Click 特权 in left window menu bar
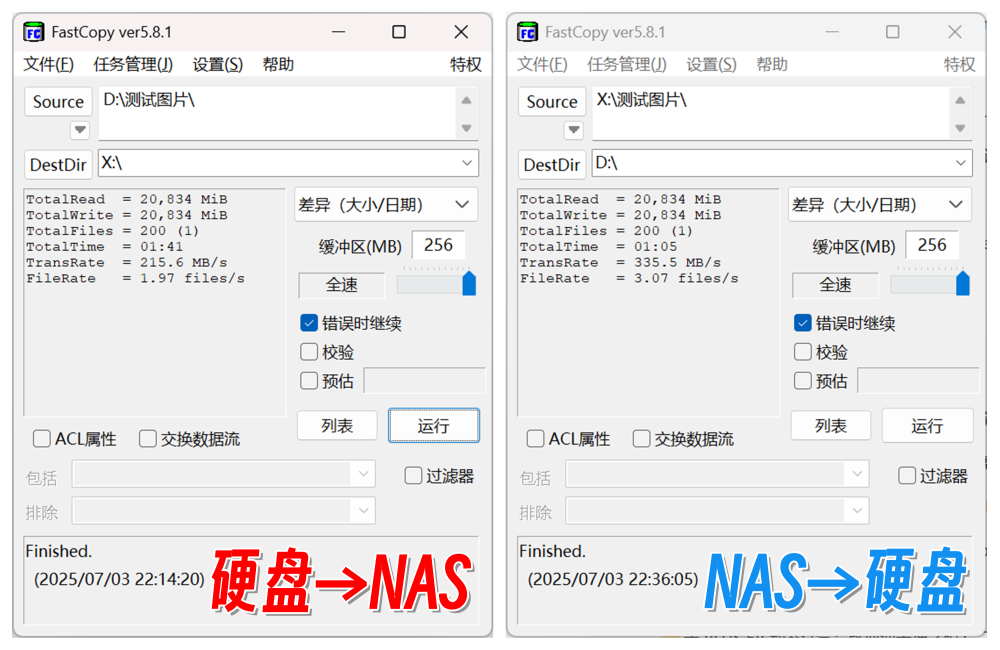 (x=466, y=64)
